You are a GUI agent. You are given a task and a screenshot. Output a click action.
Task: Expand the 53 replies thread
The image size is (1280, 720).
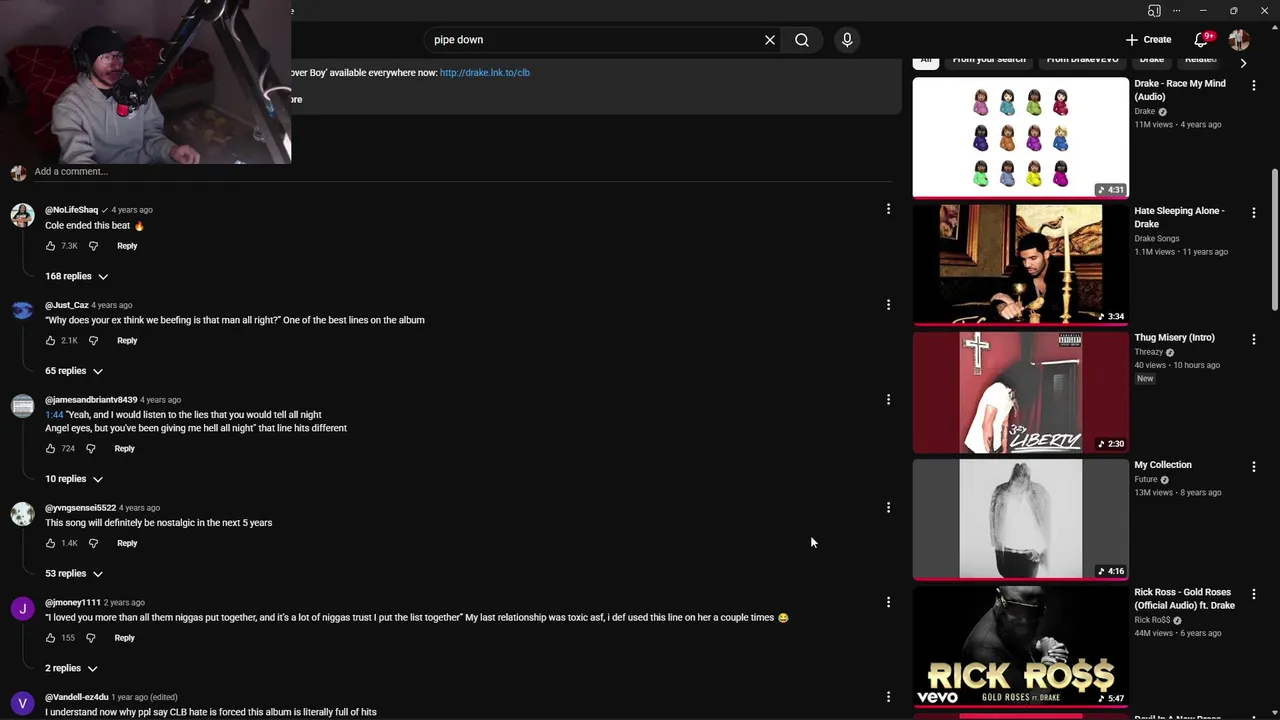pyautogui.click(x=74, y=574)
